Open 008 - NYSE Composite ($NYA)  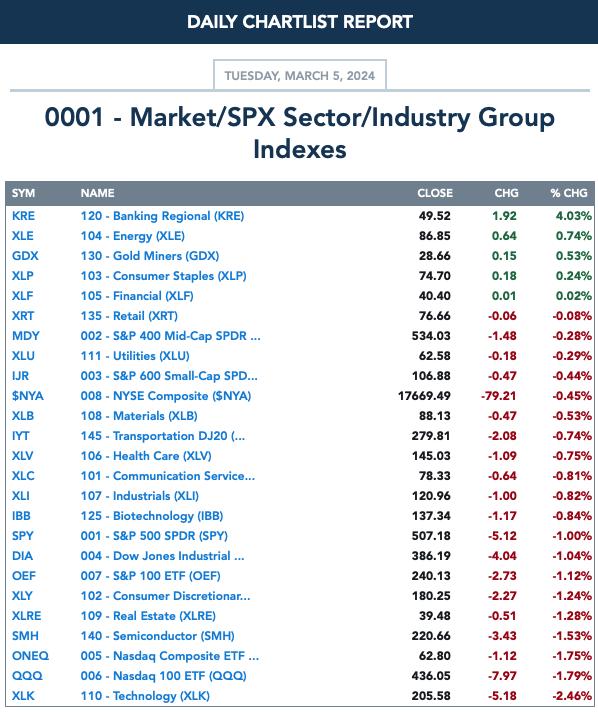point(166,396)
